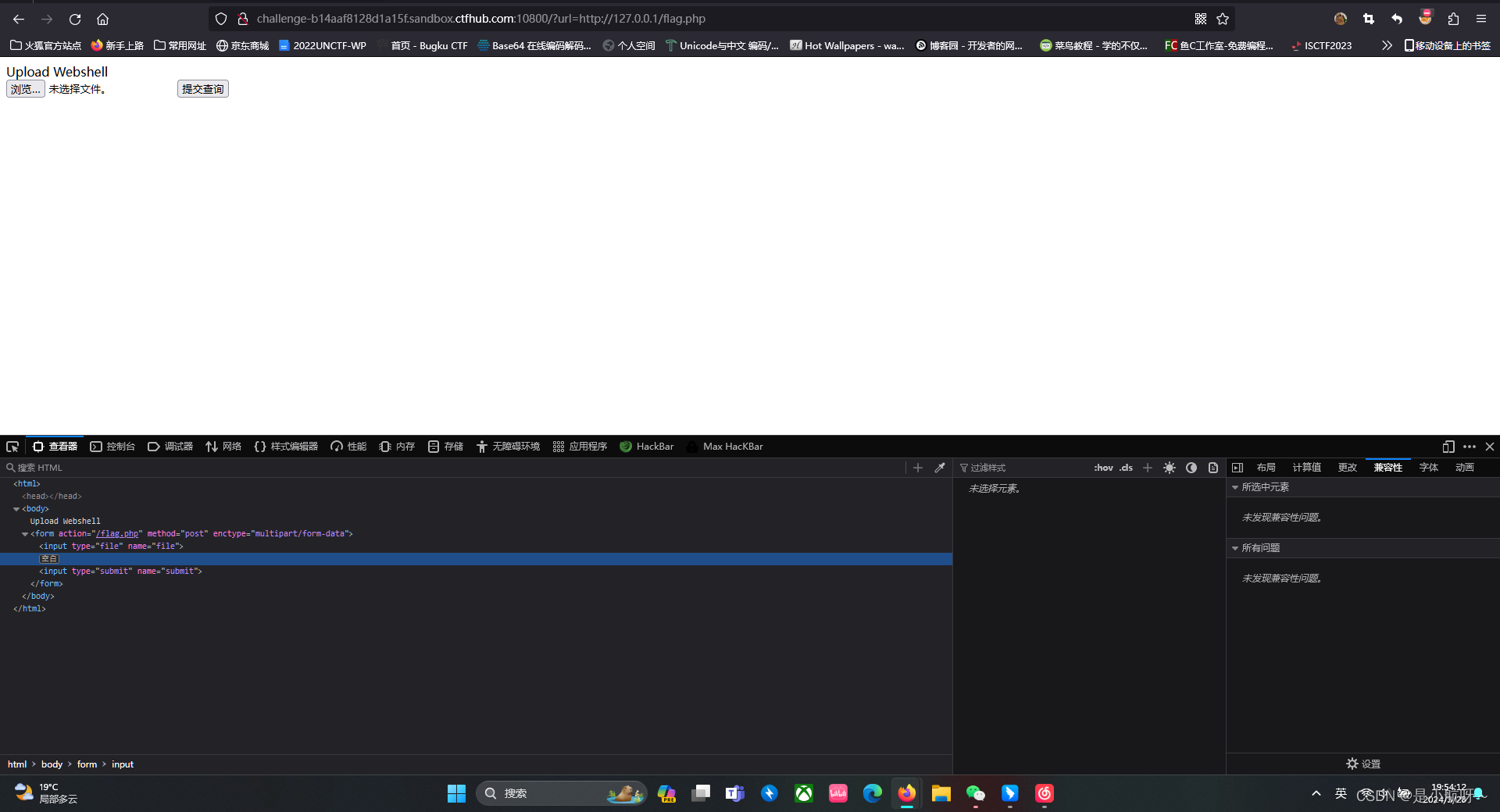
Task: Open the eyedropper color picker
Action: (x=940, y=467)
